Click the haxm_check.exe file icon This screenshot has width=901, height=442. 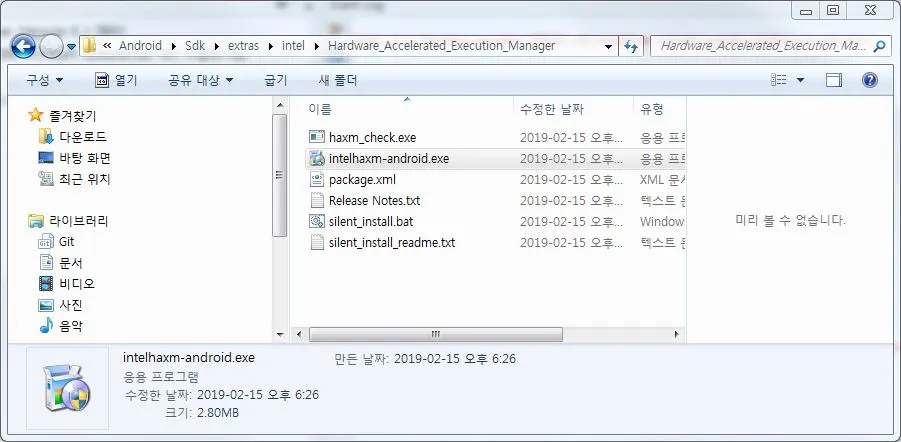point(317,137)
